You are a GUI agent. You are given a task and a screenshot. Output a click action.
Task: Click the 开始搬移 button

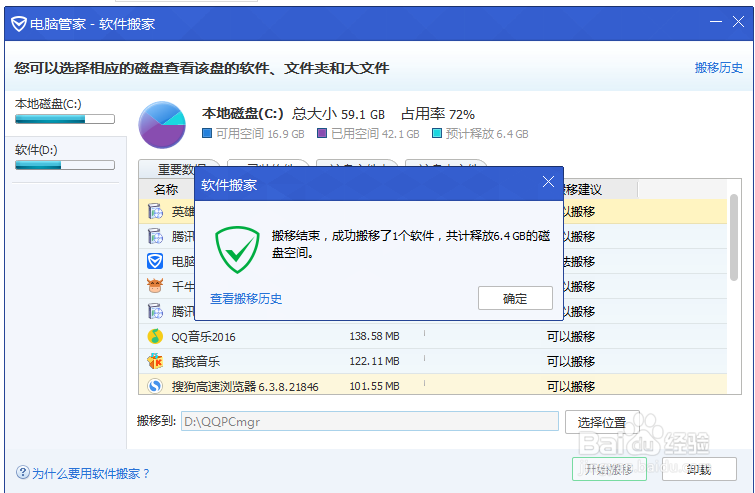[x=609, y=469]
